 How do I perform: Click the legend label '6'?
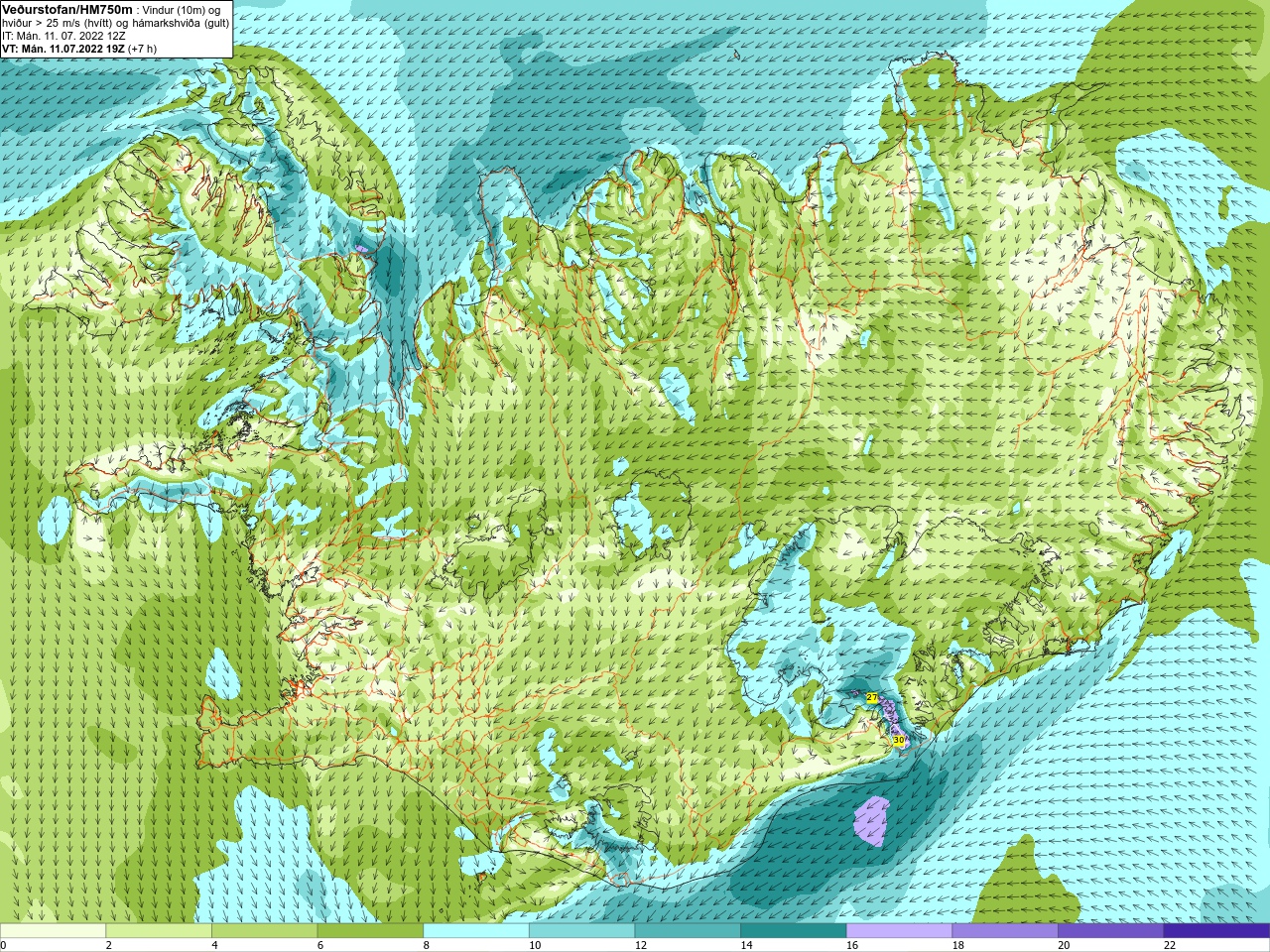(320, 945)
